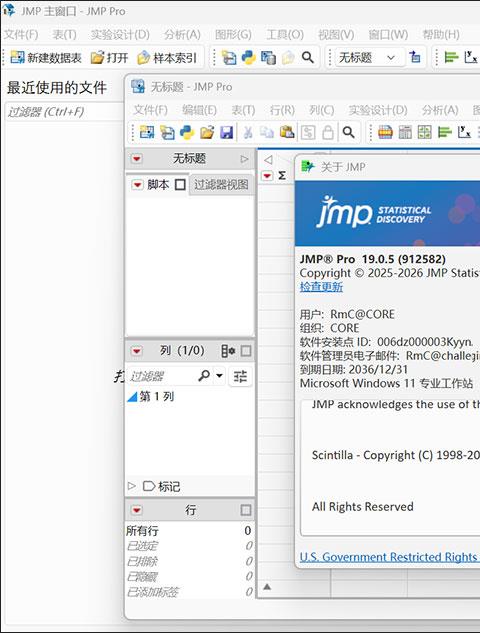The width and height of the screenshot is (480, 633).
Task: Click the new data table icon in the 无标题 window toolbar
Action: click(x=147, y=132)
